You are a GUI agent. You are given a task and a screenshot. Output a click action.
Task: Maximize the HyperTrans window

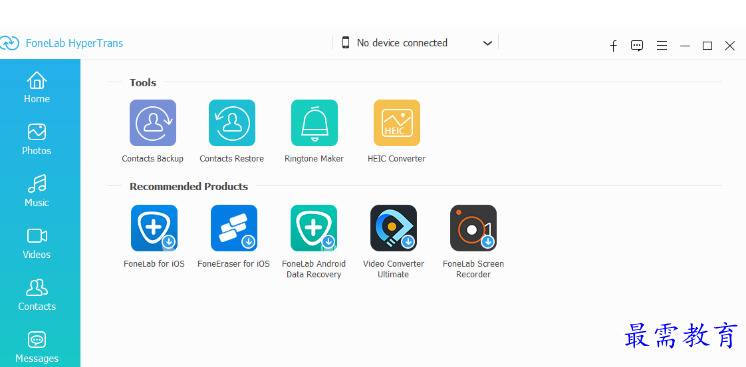pos(707,46)
